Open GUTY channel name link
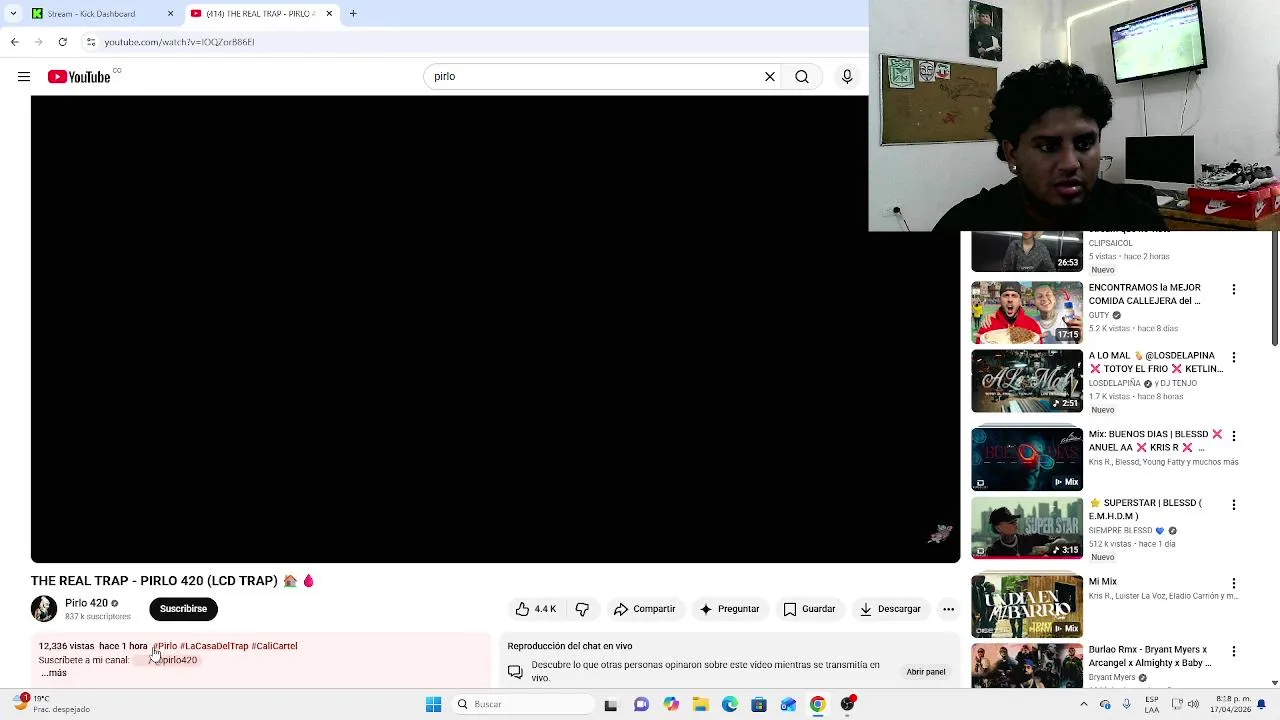 pyautogui.click(x=1099, y=315)
